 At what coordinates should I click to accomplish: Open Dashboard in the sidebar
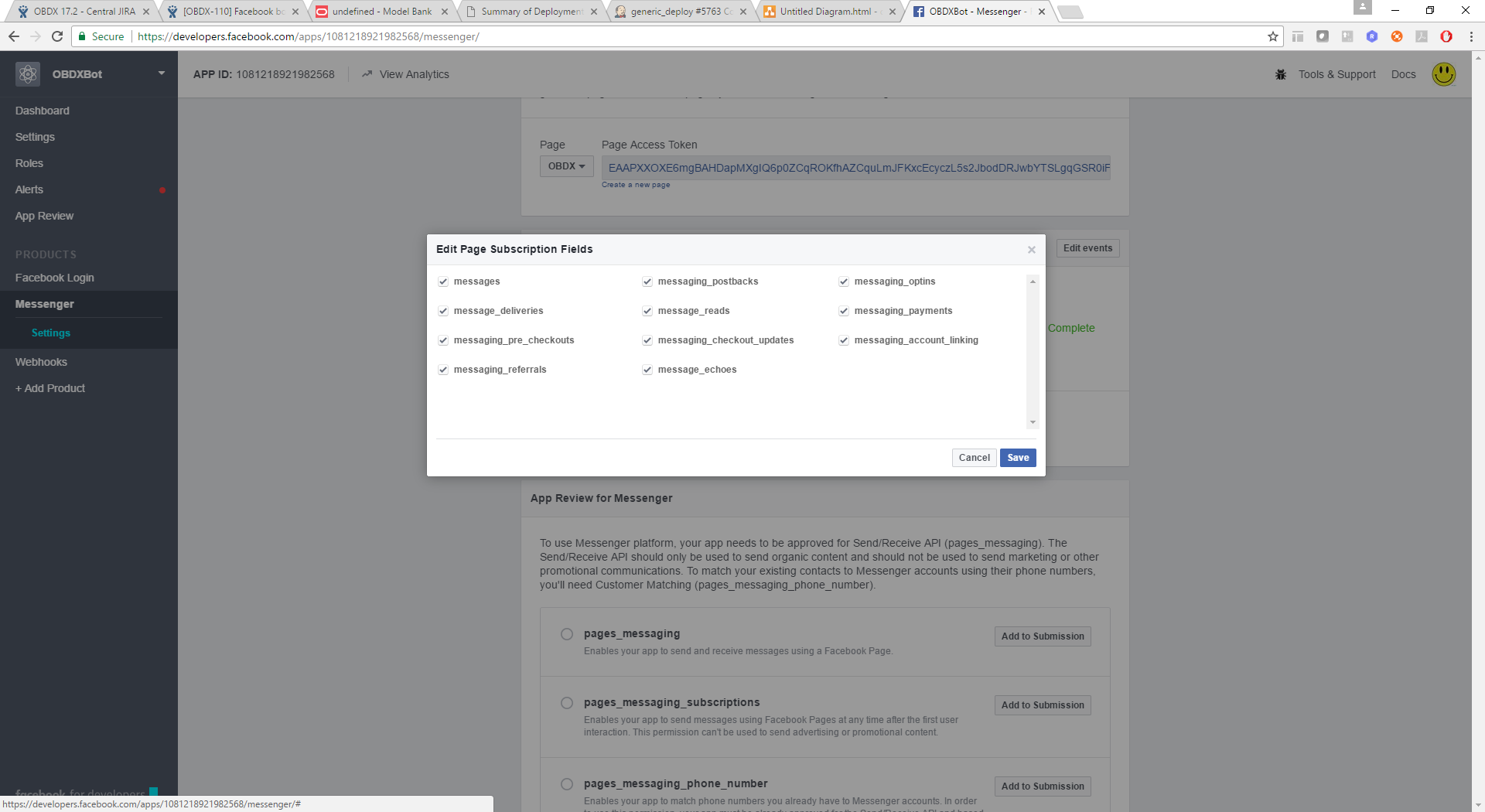[43, 111]
